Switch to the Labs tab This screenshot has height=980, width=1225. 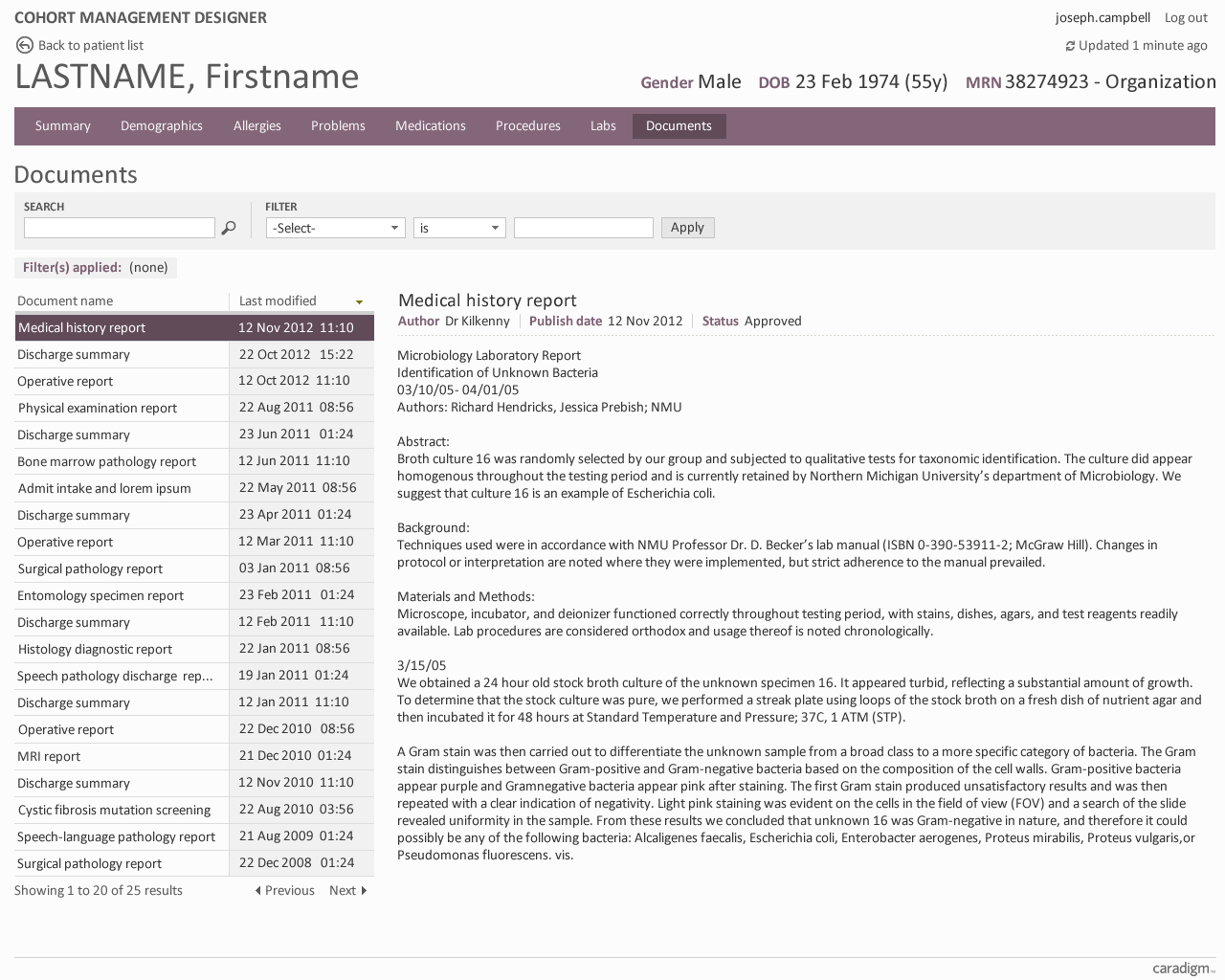click(x=603, y=125)
